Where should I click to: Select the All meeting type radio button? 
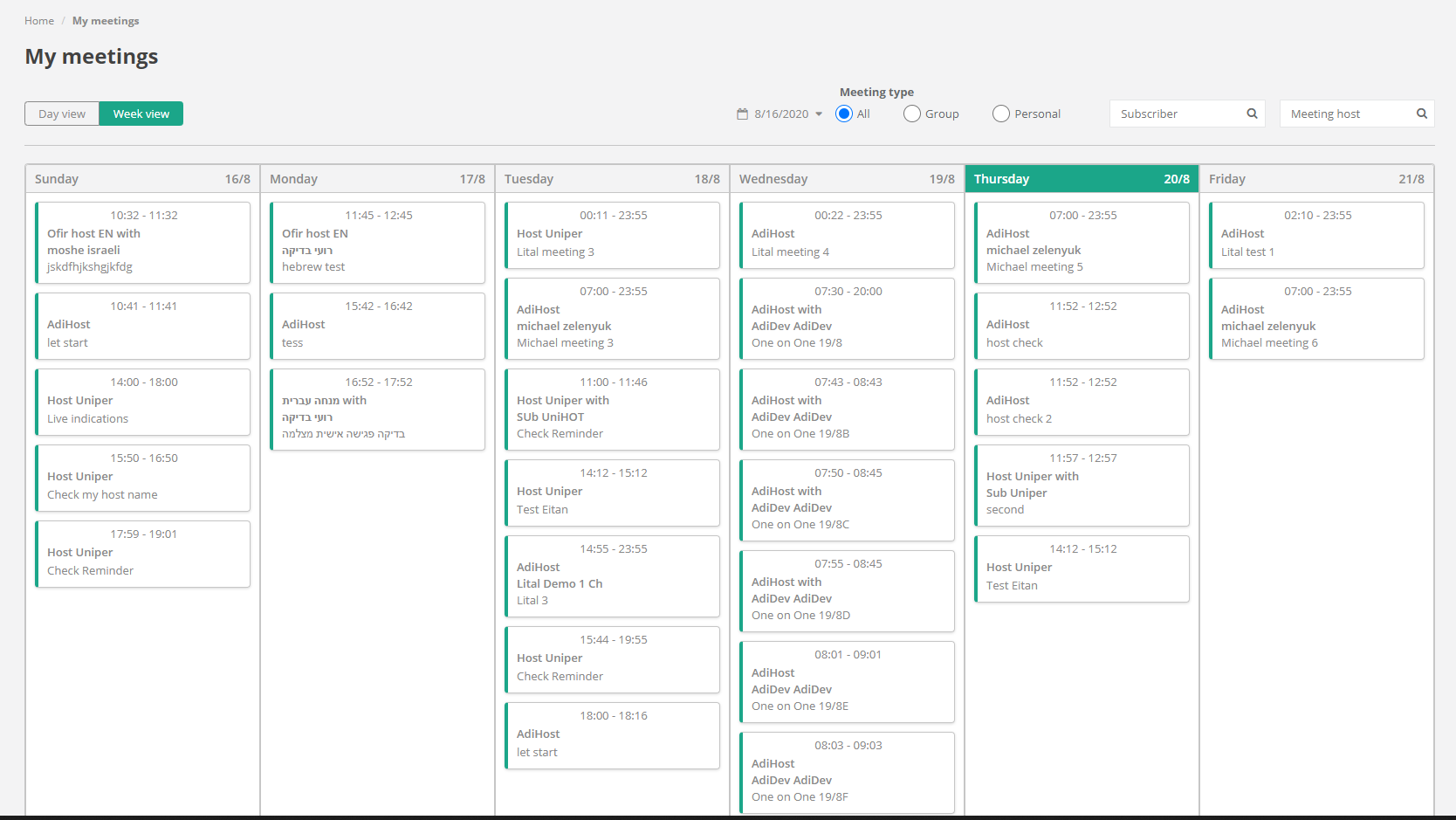click(844, 114)
